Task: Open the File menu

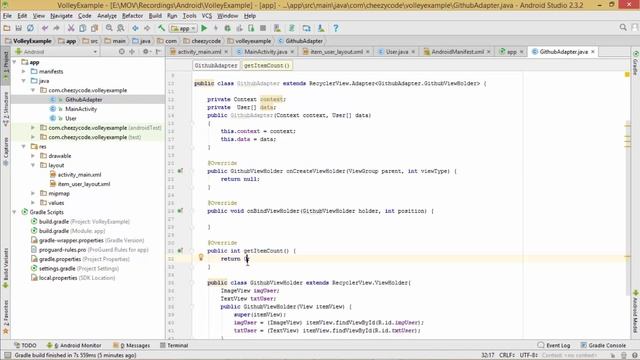Action: click(7, 16)
